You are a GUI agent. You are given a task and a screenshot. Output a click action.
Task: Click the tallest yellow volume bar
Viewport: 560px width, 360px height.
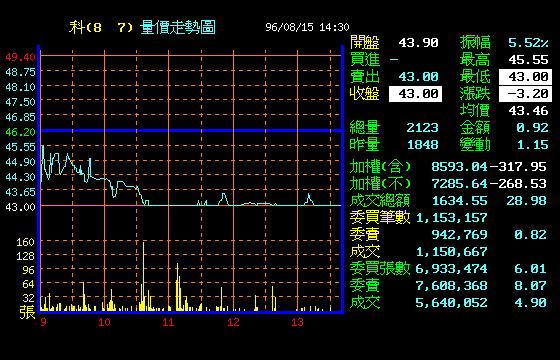point(144,276)
